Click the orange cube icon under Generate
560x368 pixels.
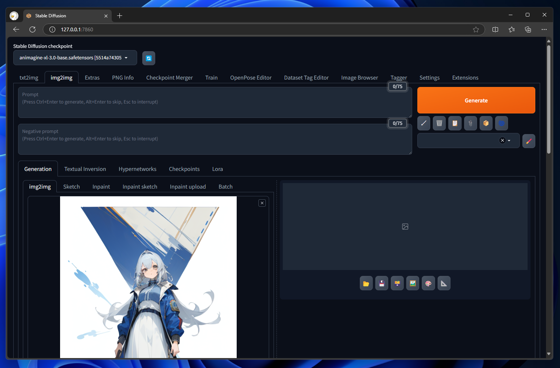(486, 123)
